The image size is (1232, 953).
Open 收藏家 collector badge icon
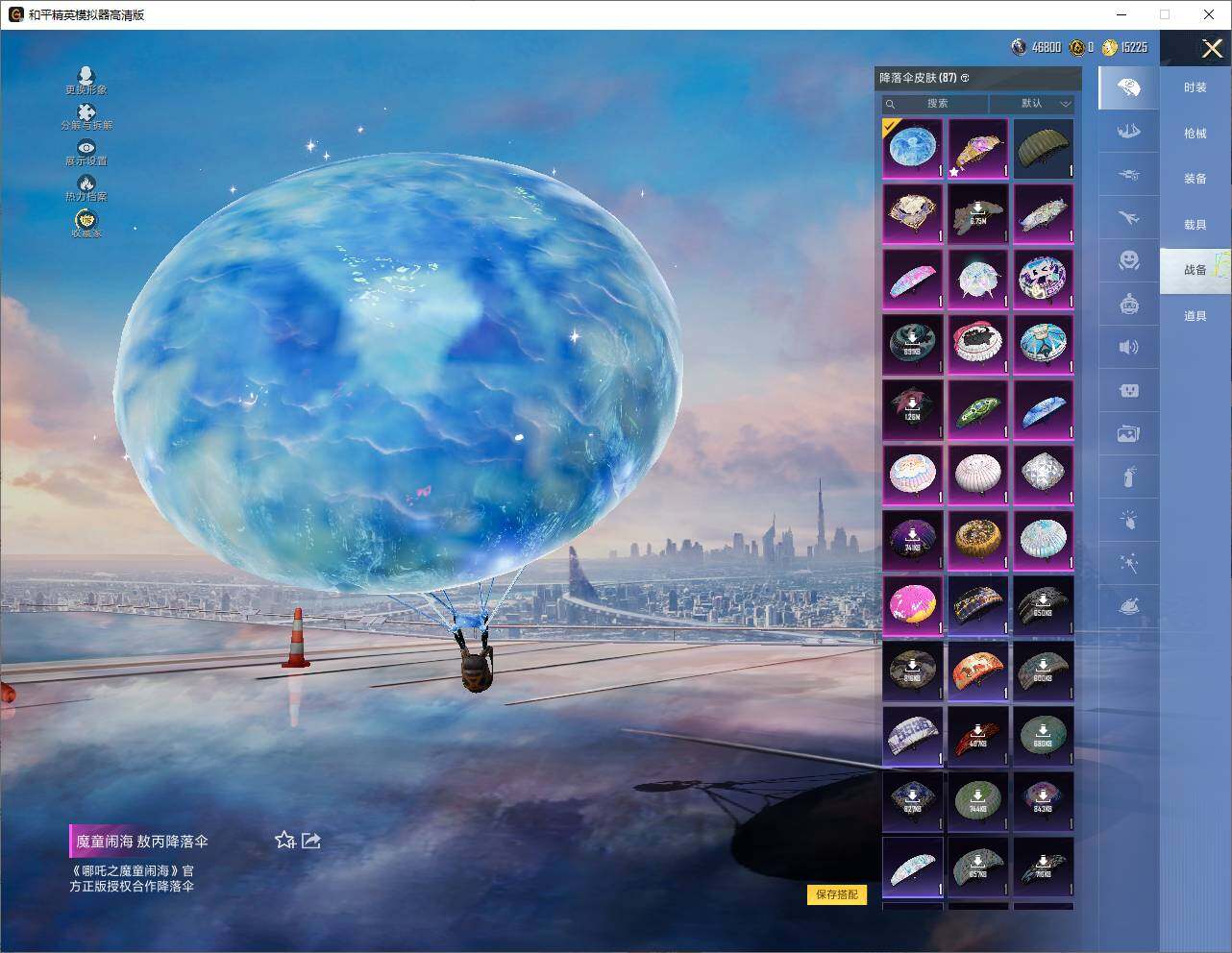coord(86,224)
